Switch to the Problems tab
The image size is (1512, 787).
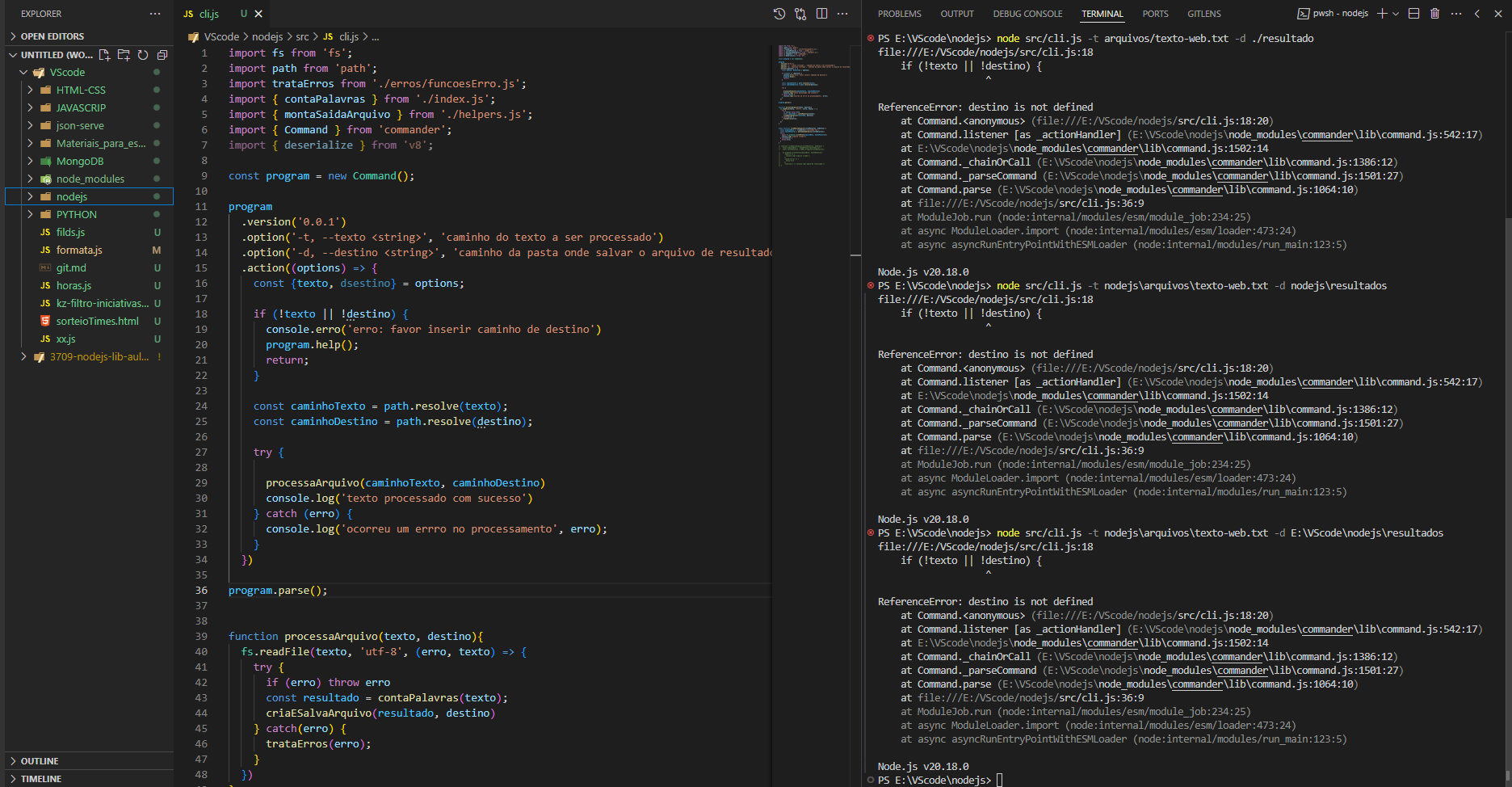899,14
